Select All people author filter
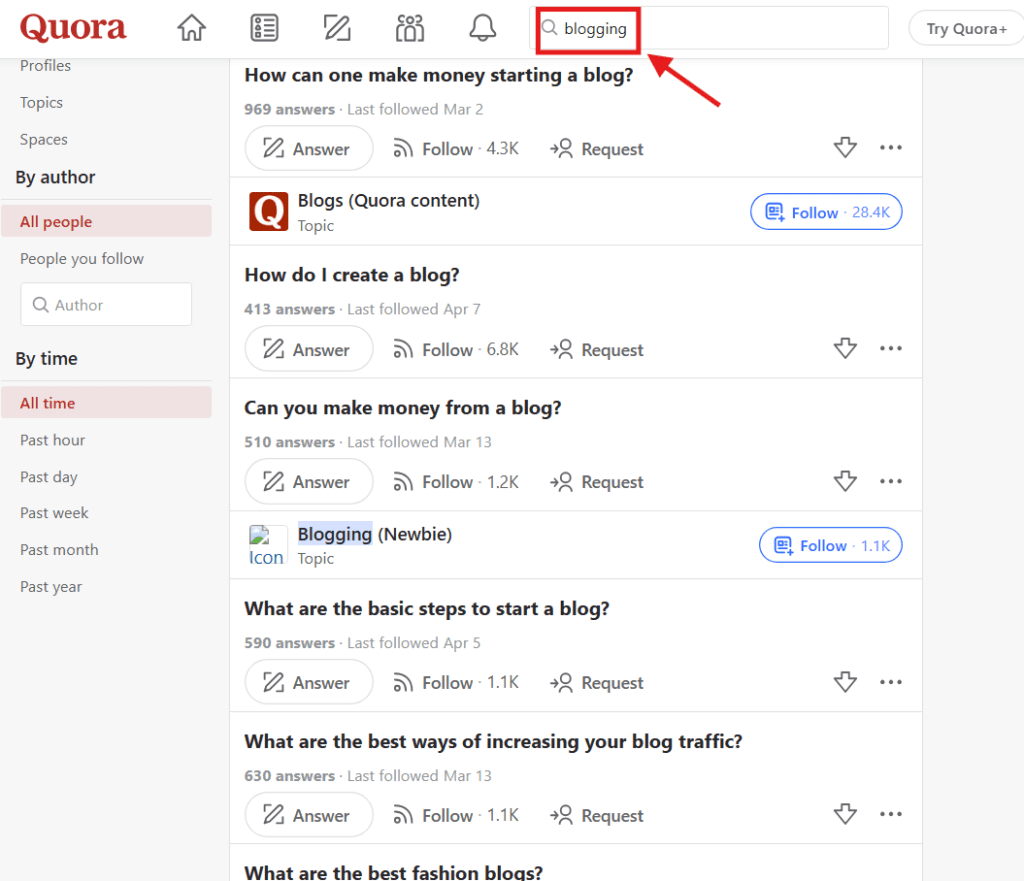This screenshot has height=881, width=1024. tap(106, 221)
